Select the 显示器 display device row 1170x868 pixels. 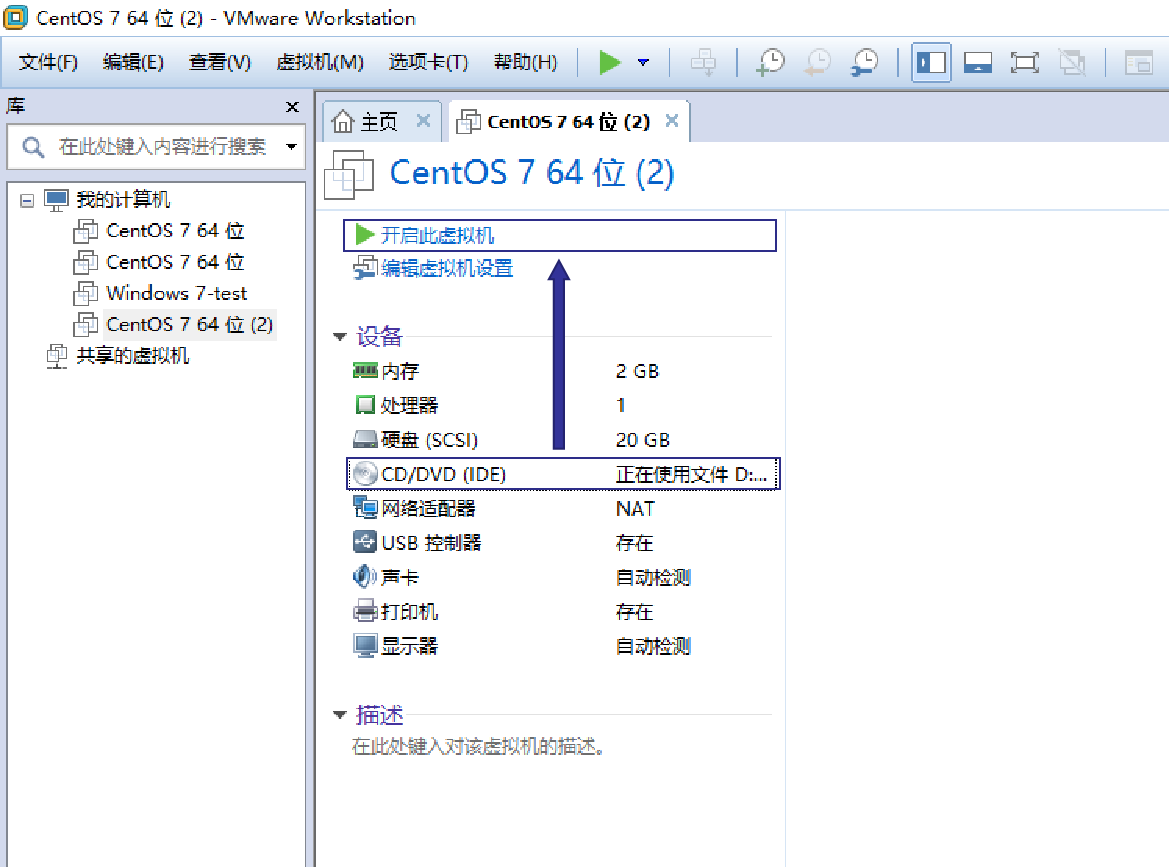[563, 646]
